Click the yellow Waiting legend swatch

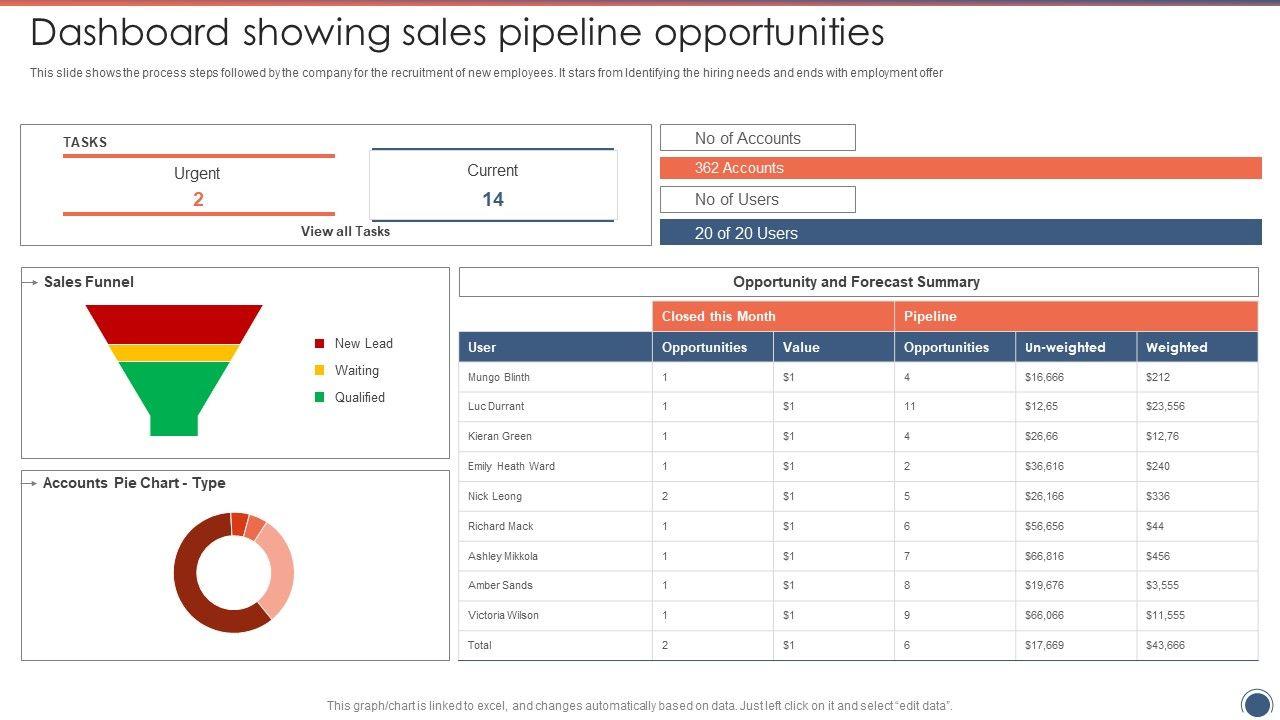[x=320, y=370]
